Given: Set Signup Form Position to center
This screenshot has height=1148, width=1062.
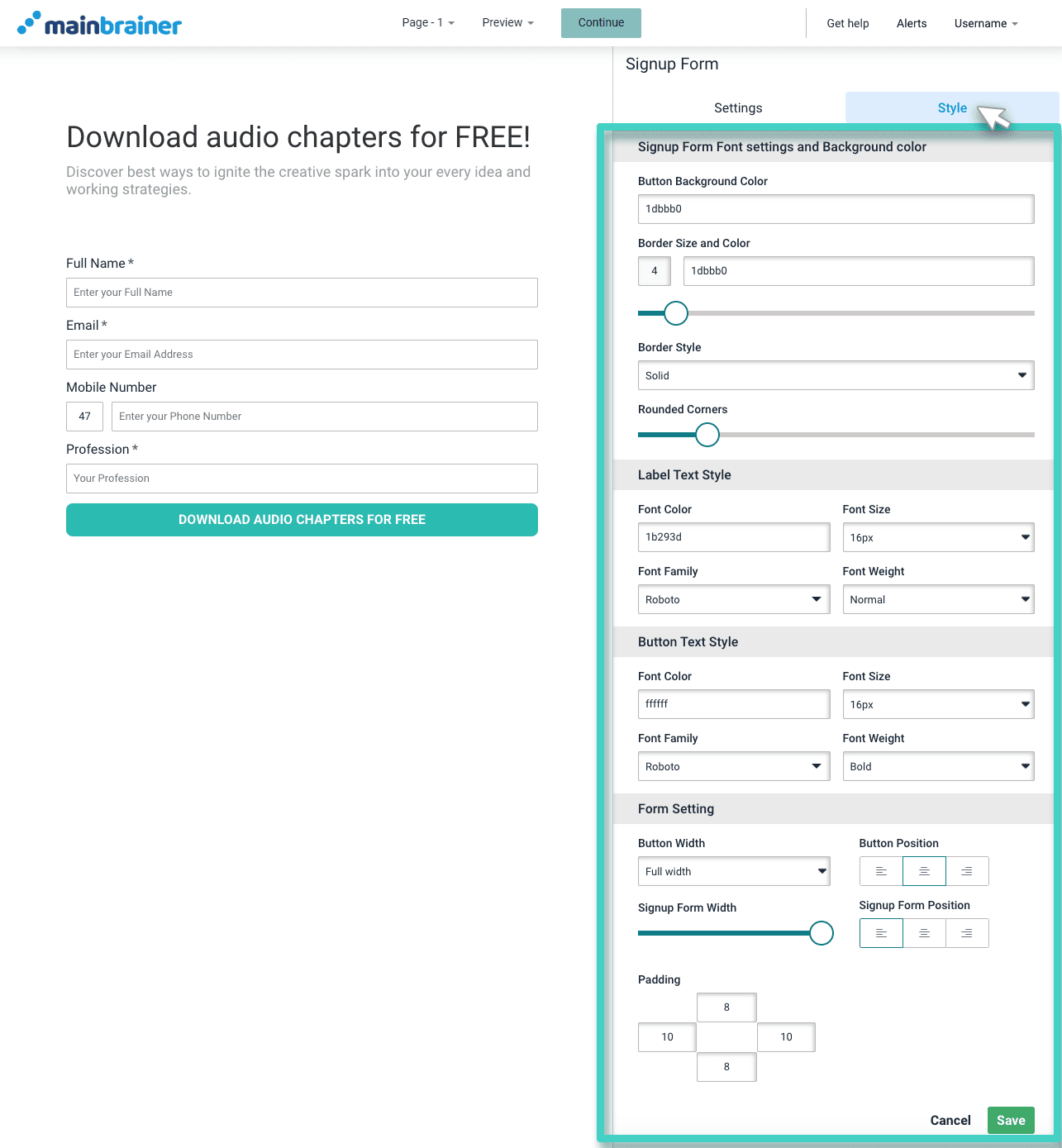Looking at the screenshot, I should (923, 932).
